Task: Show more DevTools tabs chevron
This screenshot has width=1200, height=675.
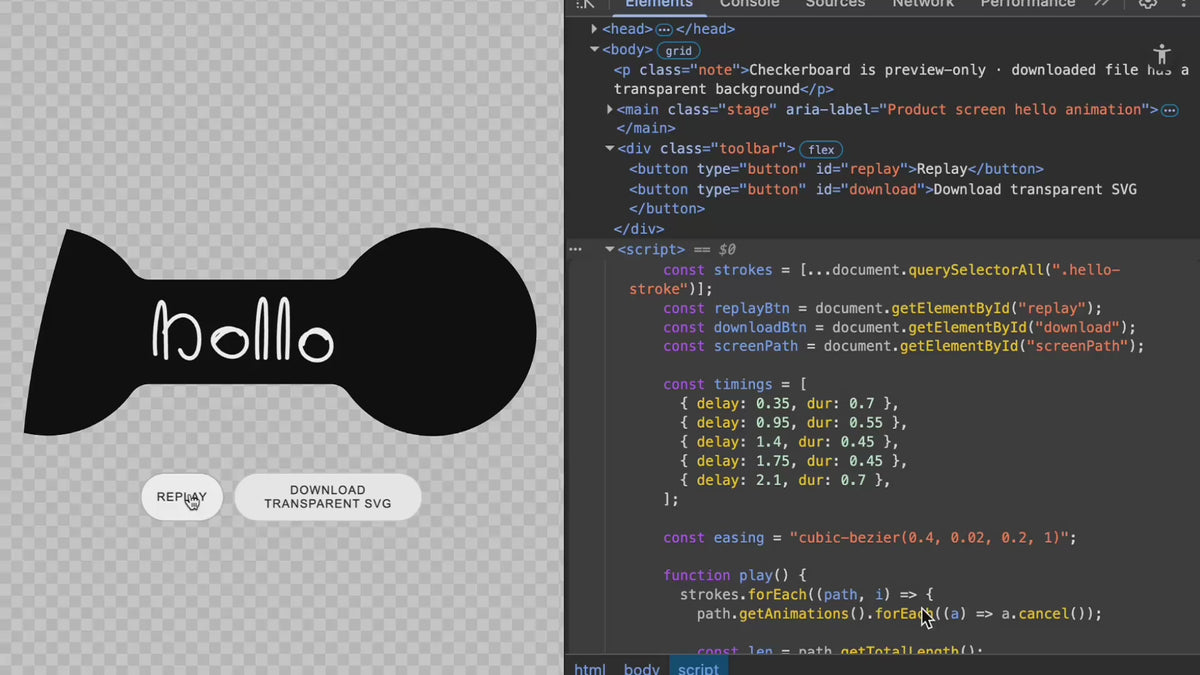Action: click(1102, 4)
